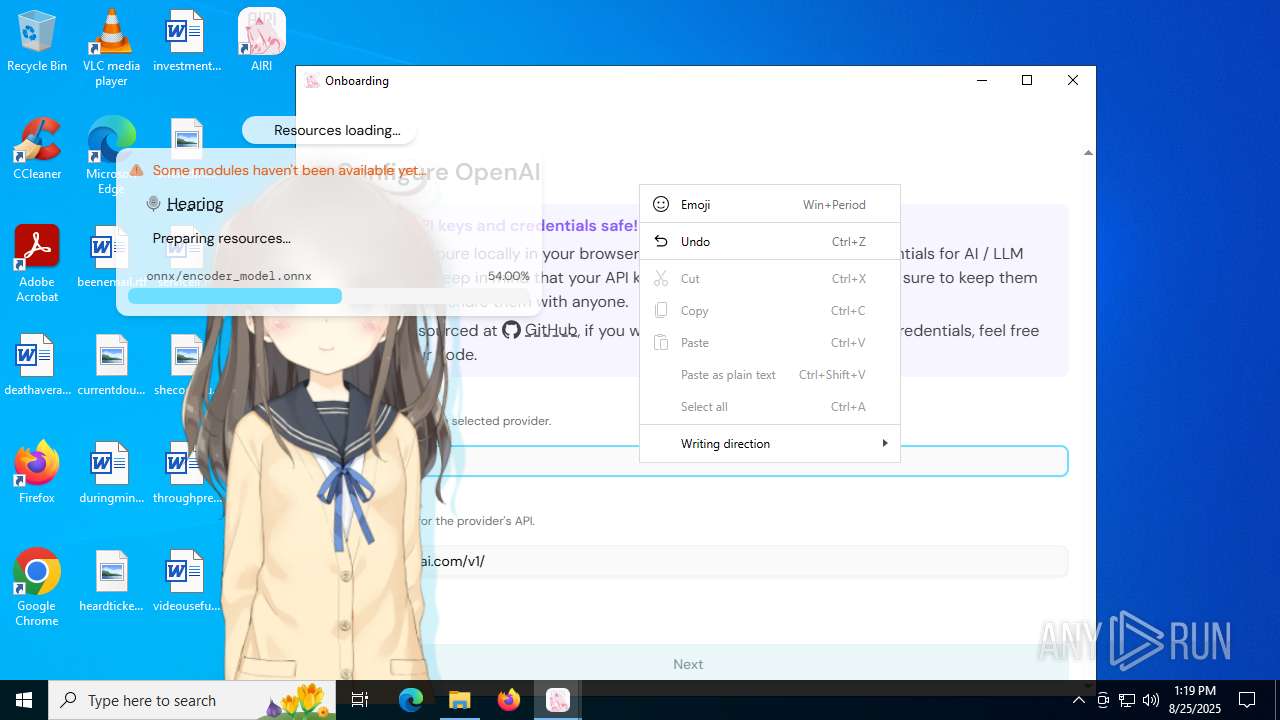The image size is (1280, 720).
Task: Open the currentdou image file
Action: 111,366
